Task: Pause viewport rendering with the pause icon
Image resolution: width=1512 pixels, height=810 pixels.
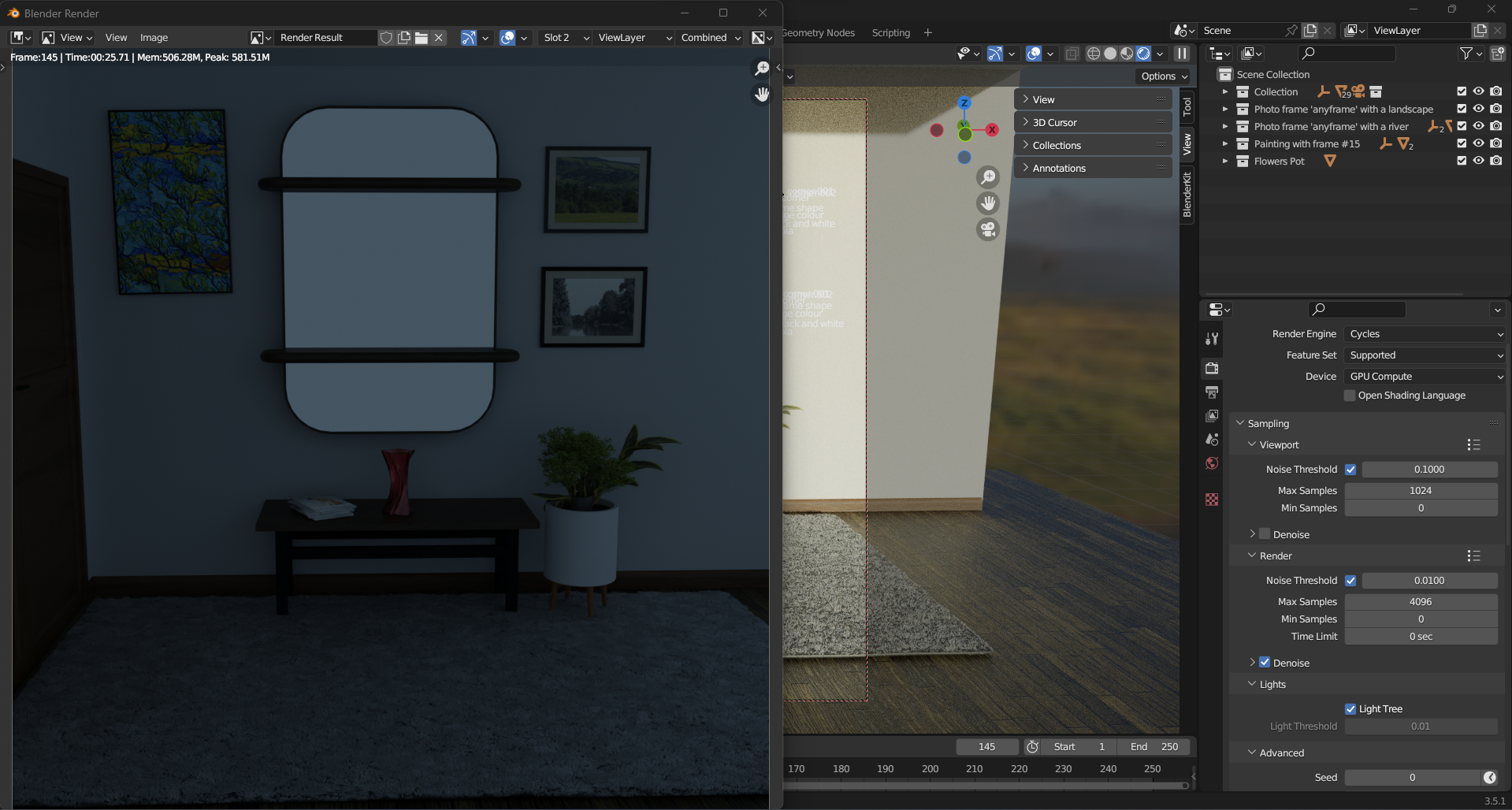Action: click(x=1182, y=54)
